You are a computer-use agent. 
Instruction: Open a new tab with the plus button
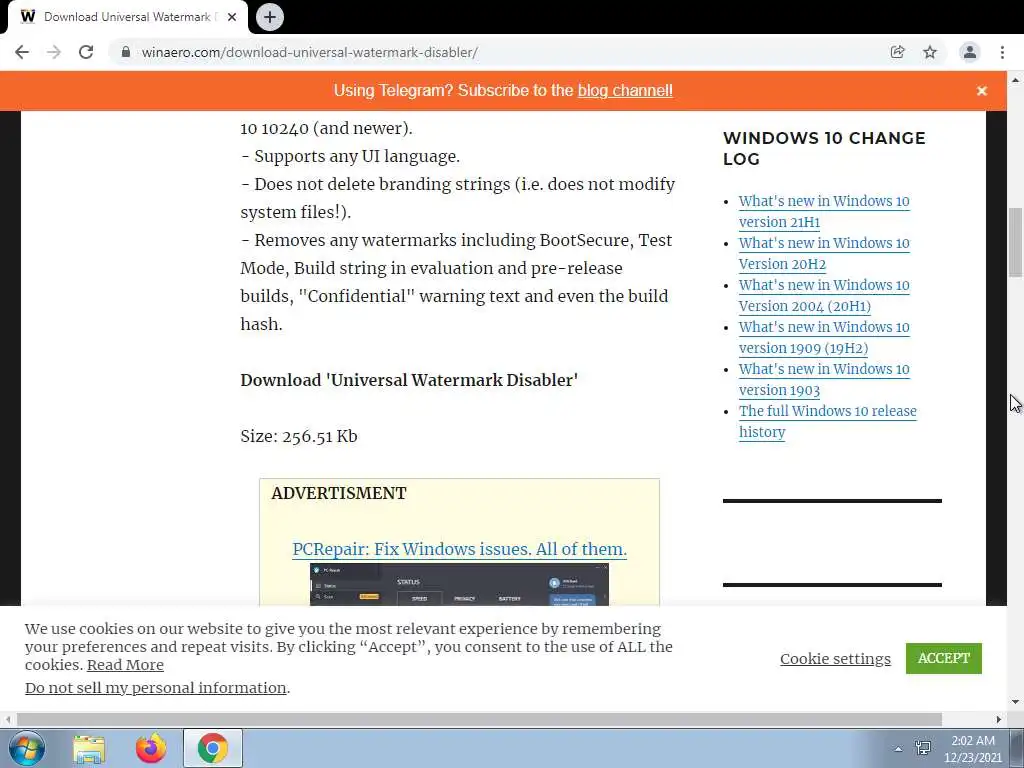point(270,17)
